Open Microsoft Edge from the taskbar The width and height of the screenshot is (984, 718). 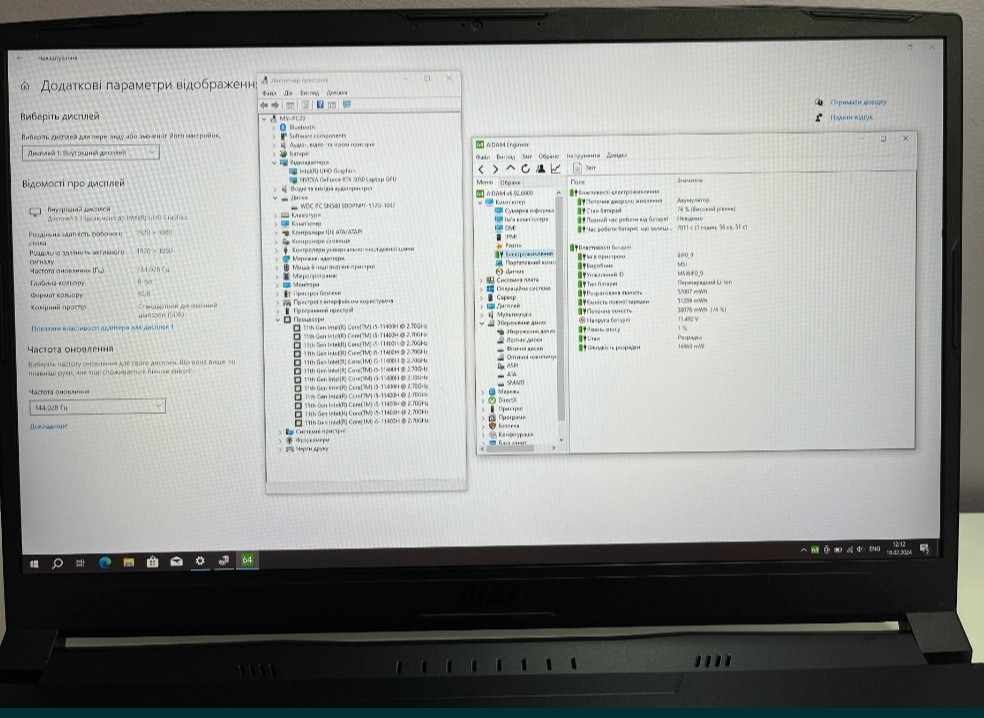tap(104, 562)
